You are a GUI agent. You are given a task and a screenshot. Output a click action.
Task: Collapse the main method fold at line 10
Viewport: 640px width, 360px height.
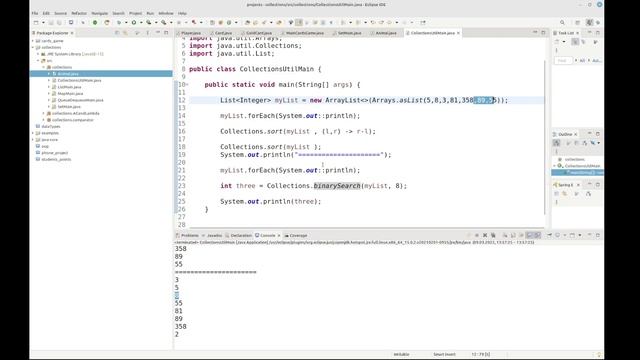pyautogui.click(x=187, y=85)
